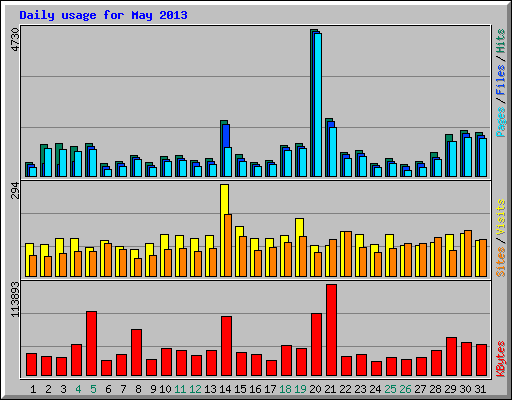Screen dimensions: 512x400
Task: Click day label 10 on the x-axis
Action: pos(165,389)
